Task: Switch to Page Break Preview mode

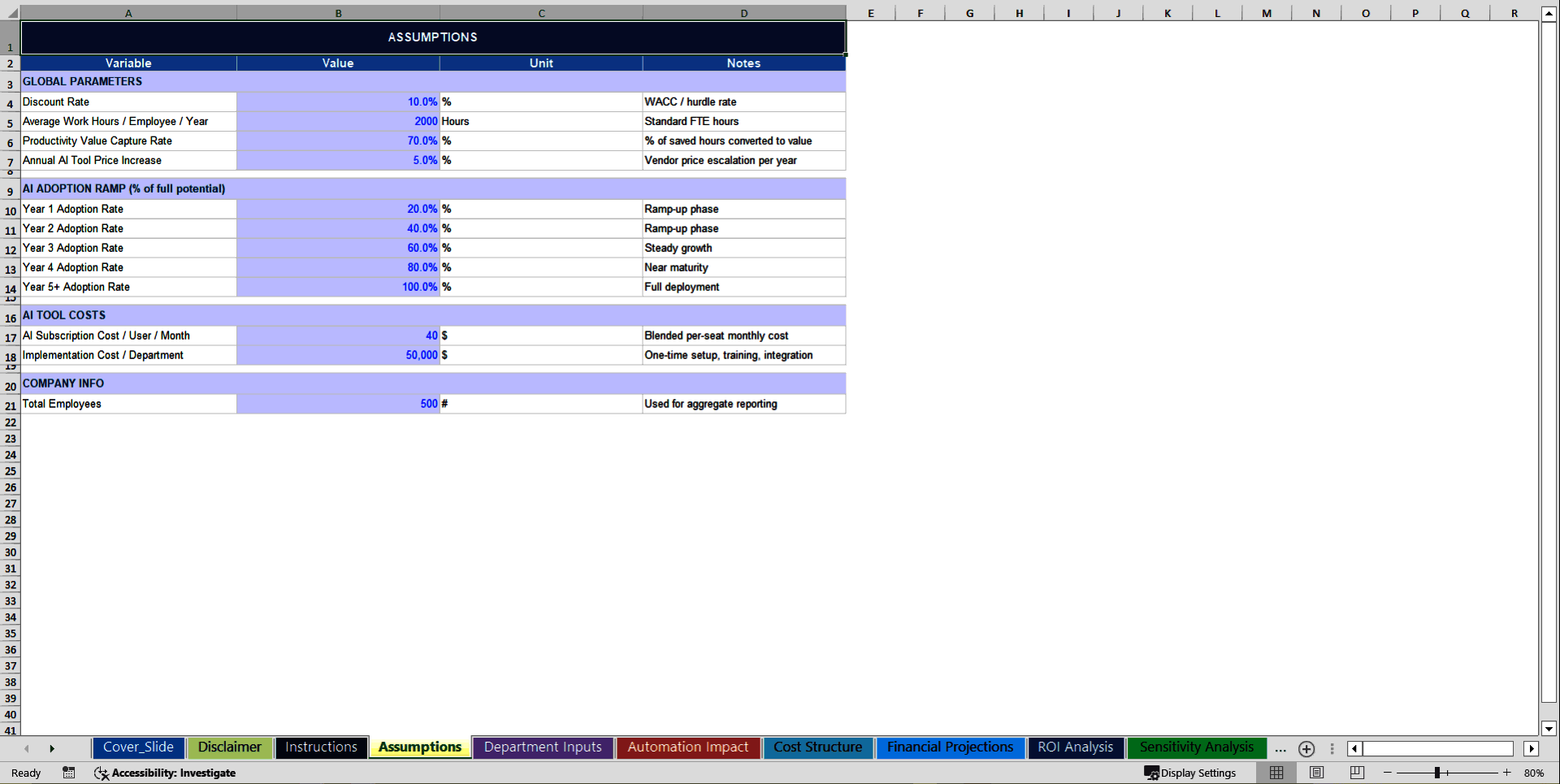Action: (x=1356, y=773)
